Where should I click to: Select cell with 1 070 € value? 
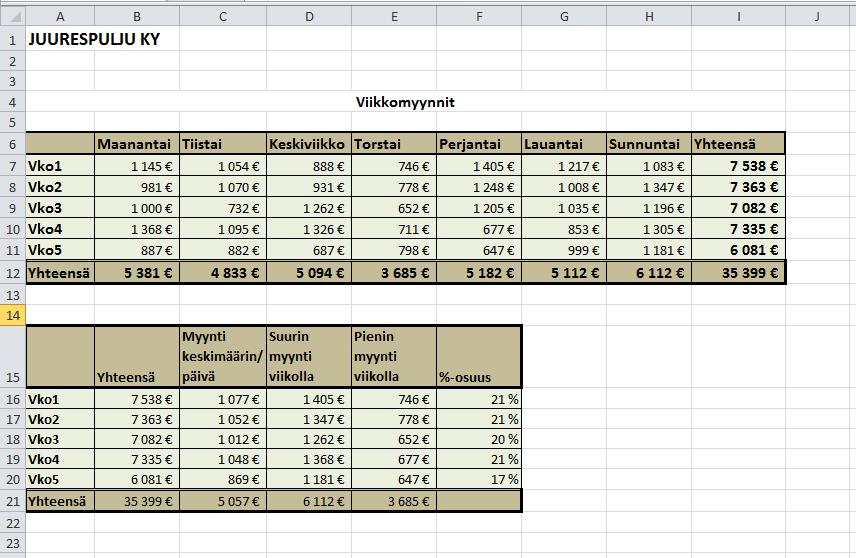click(223, 187)
